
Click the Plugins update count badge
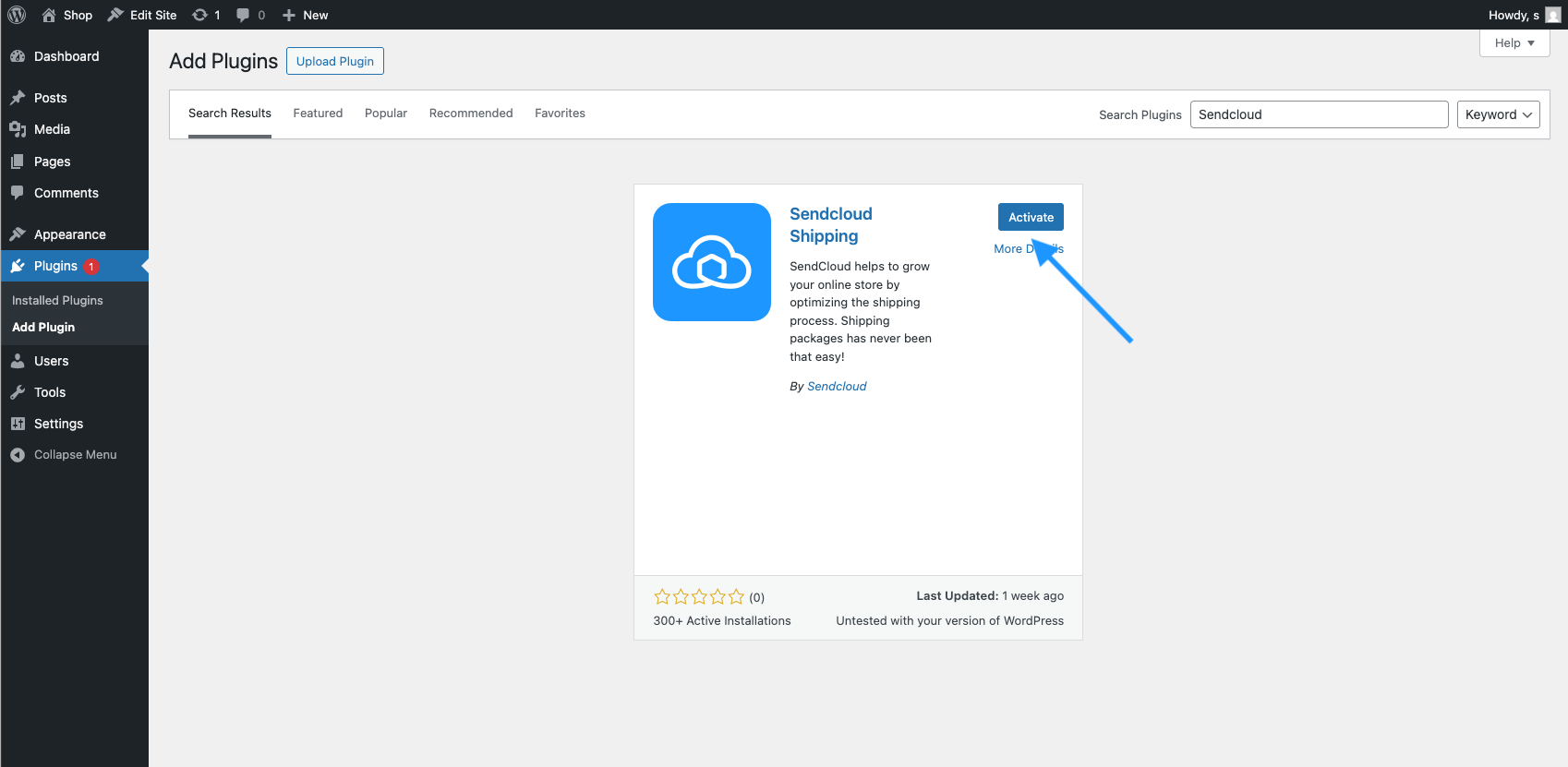(91, 267)
